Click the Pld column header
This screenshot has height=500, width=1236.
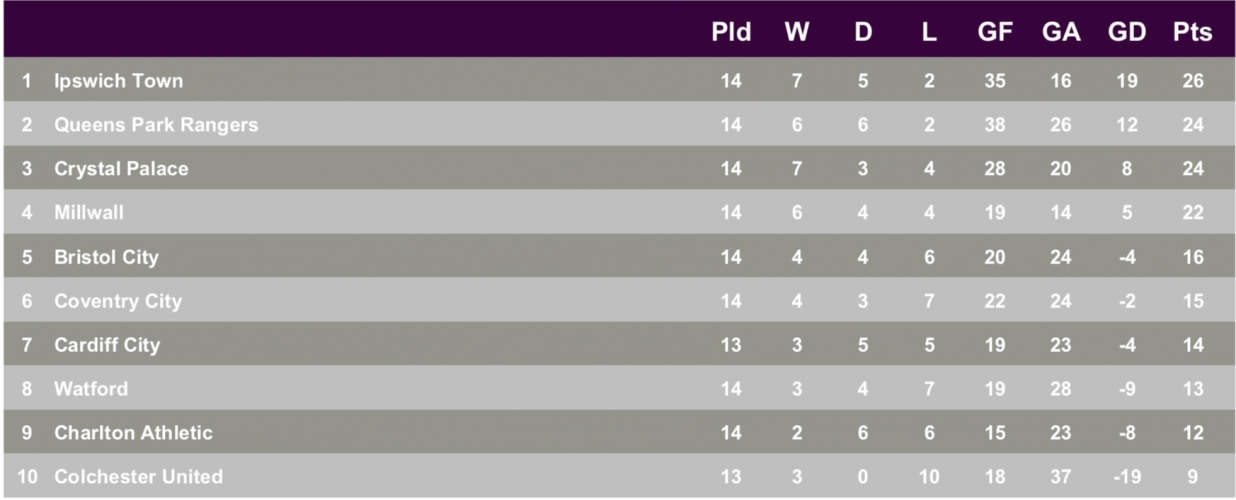731,32
